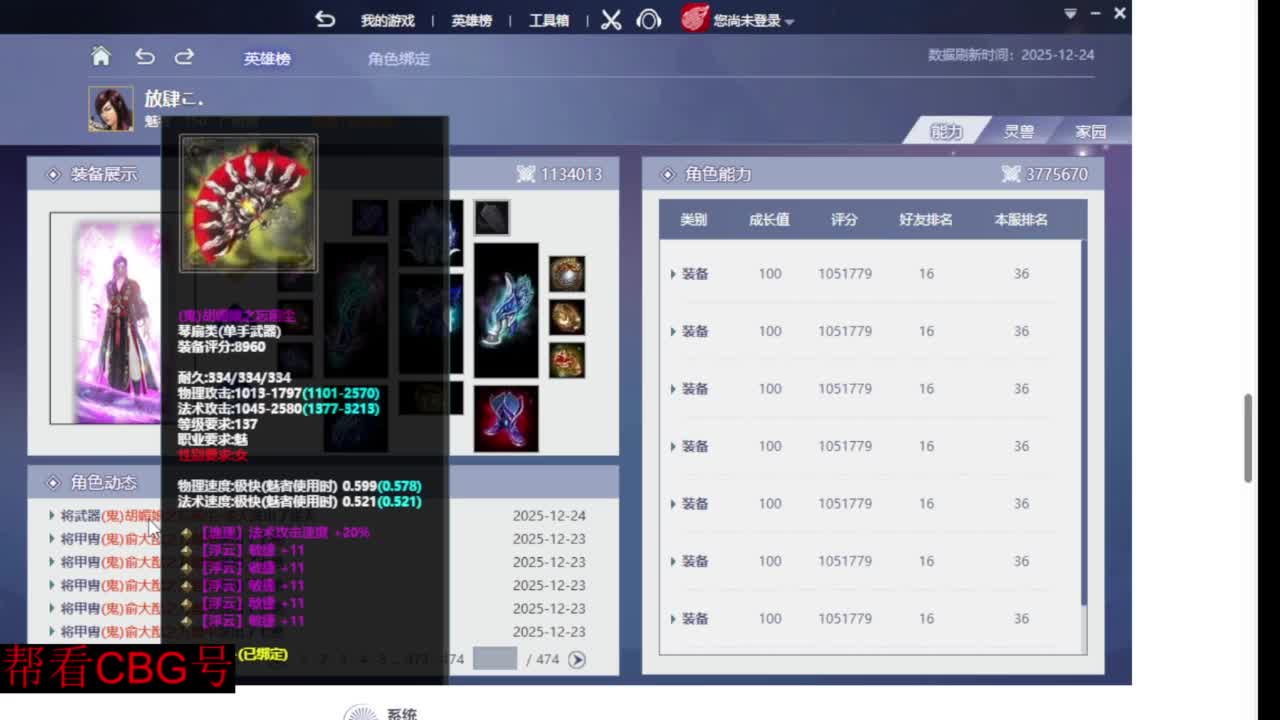Screen dimensions: 1280x720
Task: Select the red-background boots equipment slot
Action: 506,418
